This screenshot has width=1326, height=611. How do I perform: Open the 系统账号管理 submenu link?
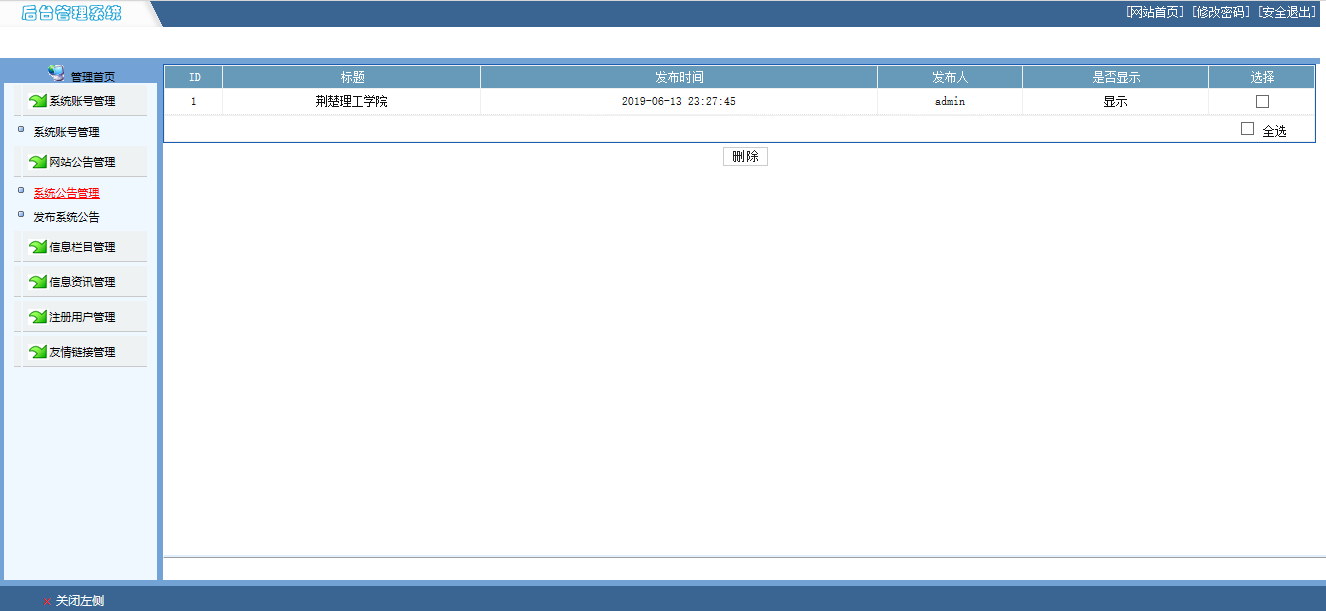point(66,132)
